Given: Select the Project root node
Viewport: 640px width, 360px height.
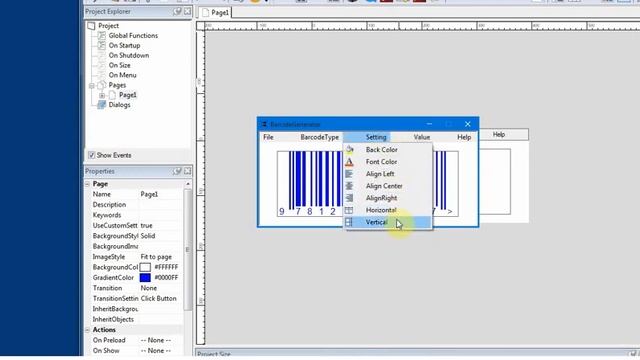Looking at the screenshot, I should click(108, 26).
